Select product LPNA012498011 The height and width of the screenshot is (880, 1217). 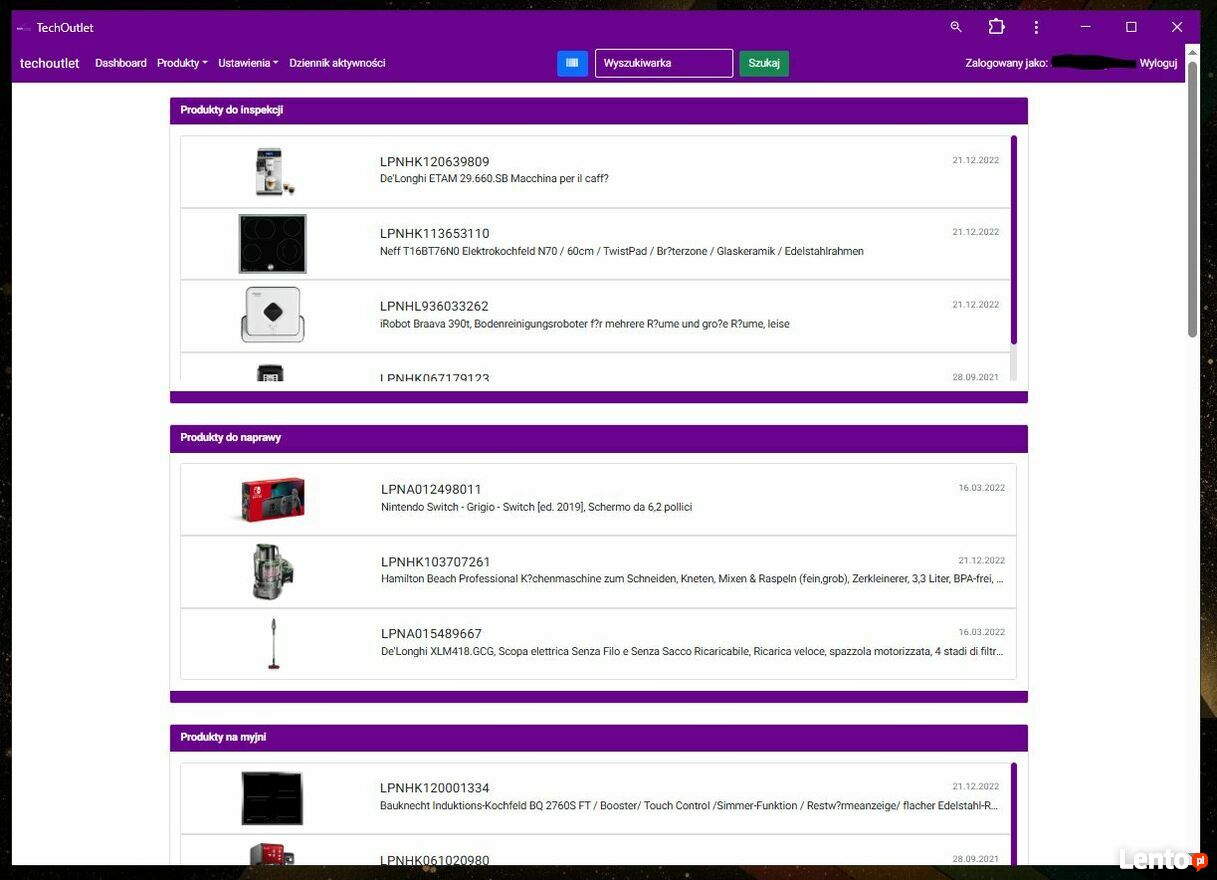click(431, 489)
